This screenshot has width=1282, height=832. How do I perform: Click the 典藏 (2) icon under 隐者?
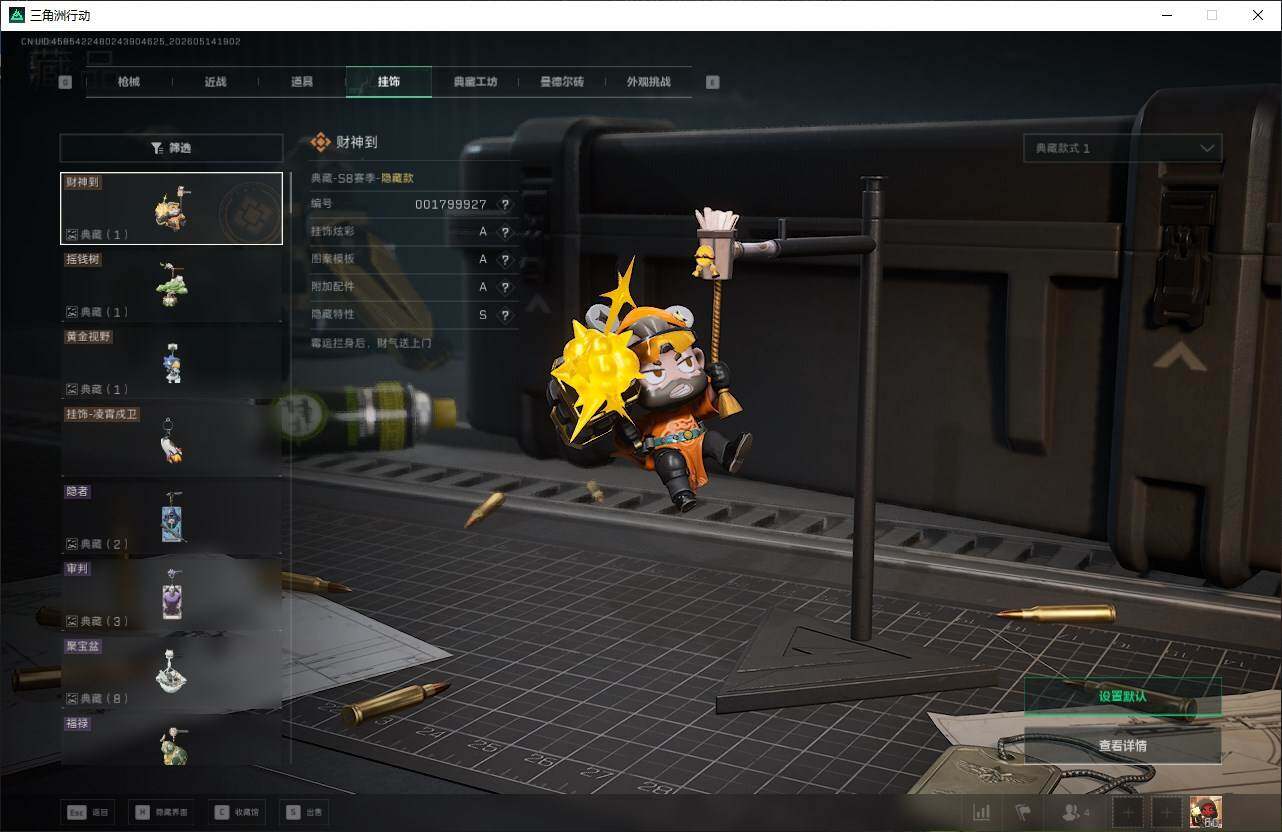pos(72,544)
